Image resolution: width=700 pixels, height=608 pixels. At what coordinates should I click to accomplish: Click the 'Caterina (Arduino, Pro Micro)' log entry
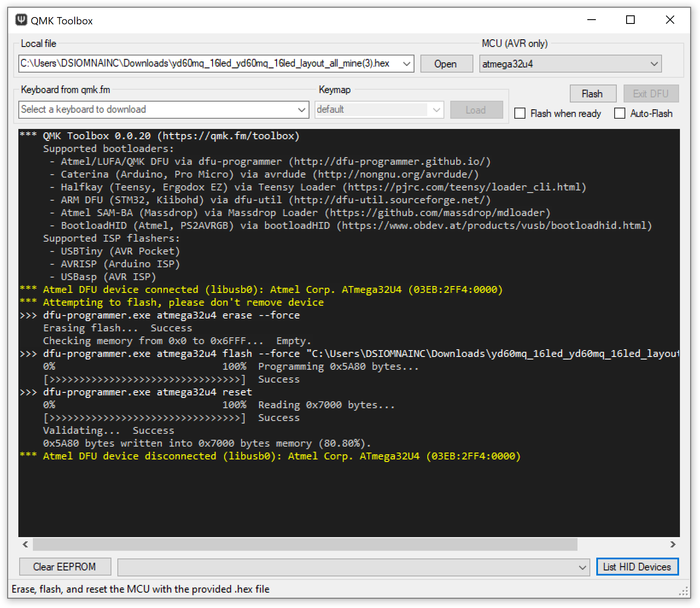tap(264, 175)
